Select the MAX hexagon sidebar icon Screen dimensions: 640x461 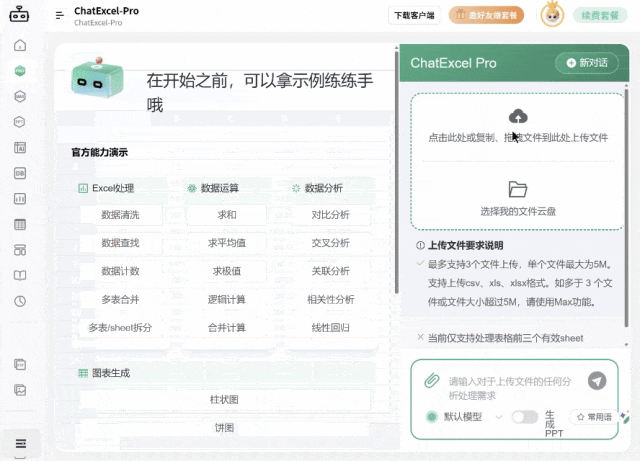tap(20, 96)
